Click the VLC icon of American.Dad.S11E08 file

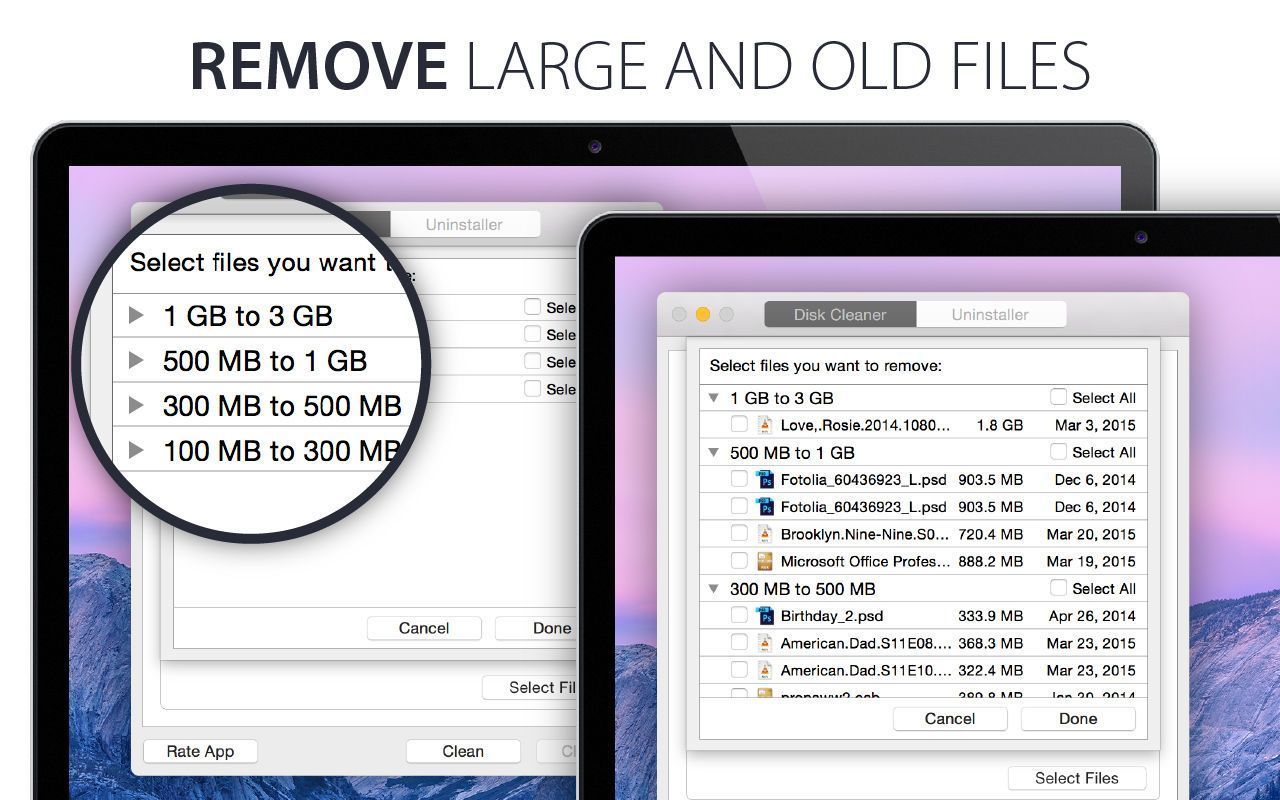click(765, 643)
